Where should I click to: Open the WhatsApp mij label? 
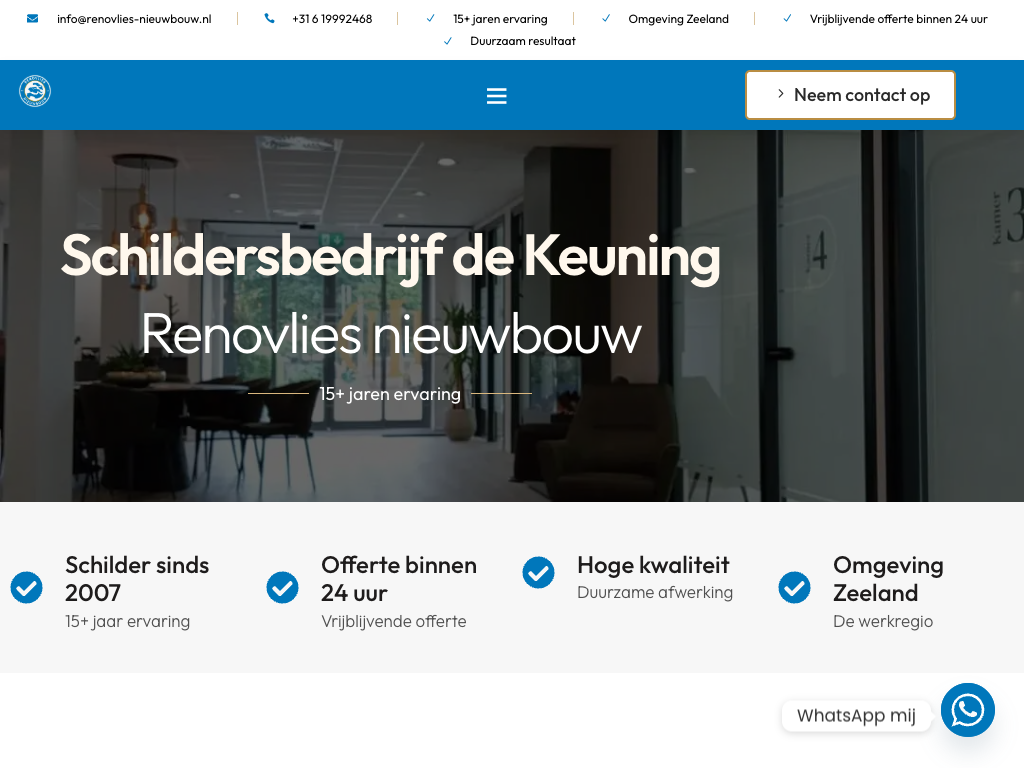(856, 715)
